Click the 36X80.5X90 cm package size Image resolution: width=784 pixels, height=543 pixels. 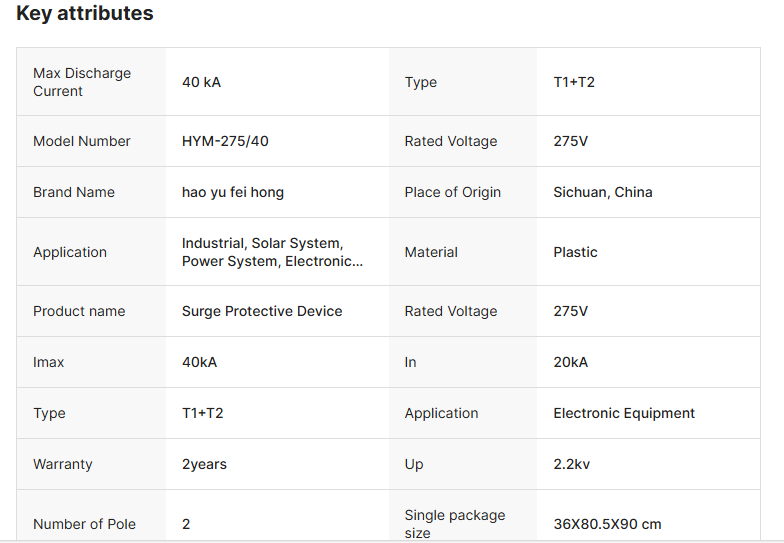pyautogui.click(x=607, y=524)
